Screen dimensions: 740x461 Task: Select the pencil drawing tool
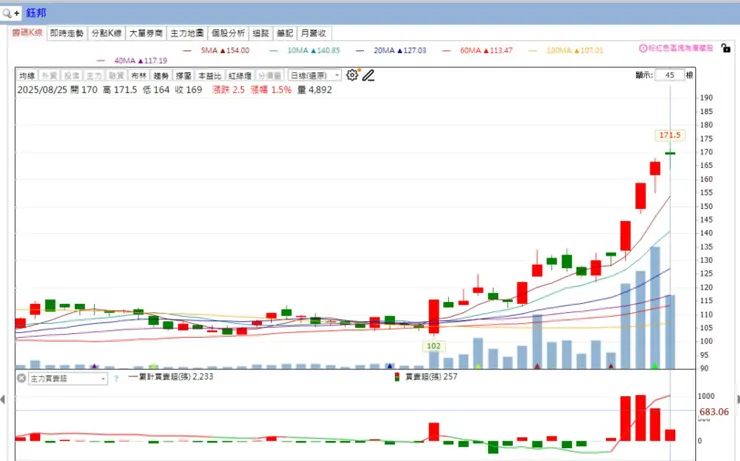pos(369,75)
